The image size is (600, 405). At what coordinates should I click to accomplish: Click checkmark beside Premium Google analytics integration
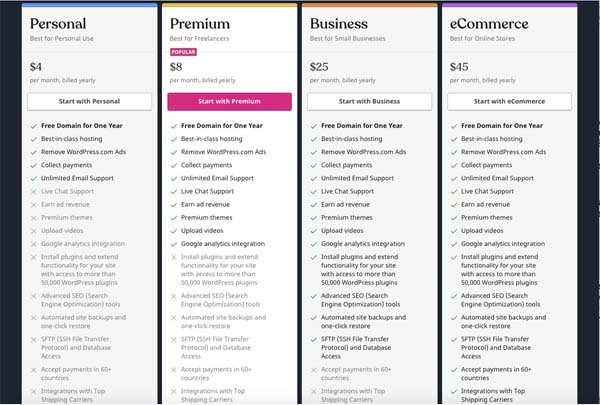174,244
